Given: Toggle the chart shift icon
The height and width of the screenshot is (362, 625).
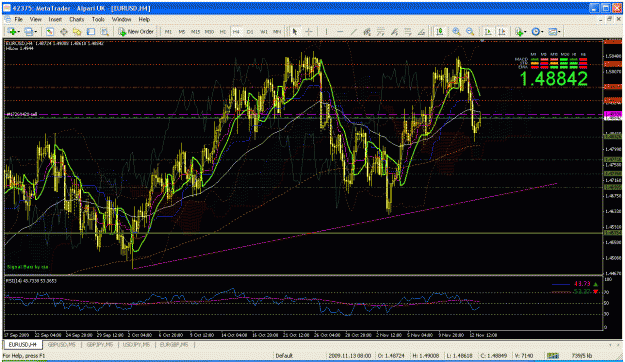Looking at the screenshot, I should tap(502, 31).
